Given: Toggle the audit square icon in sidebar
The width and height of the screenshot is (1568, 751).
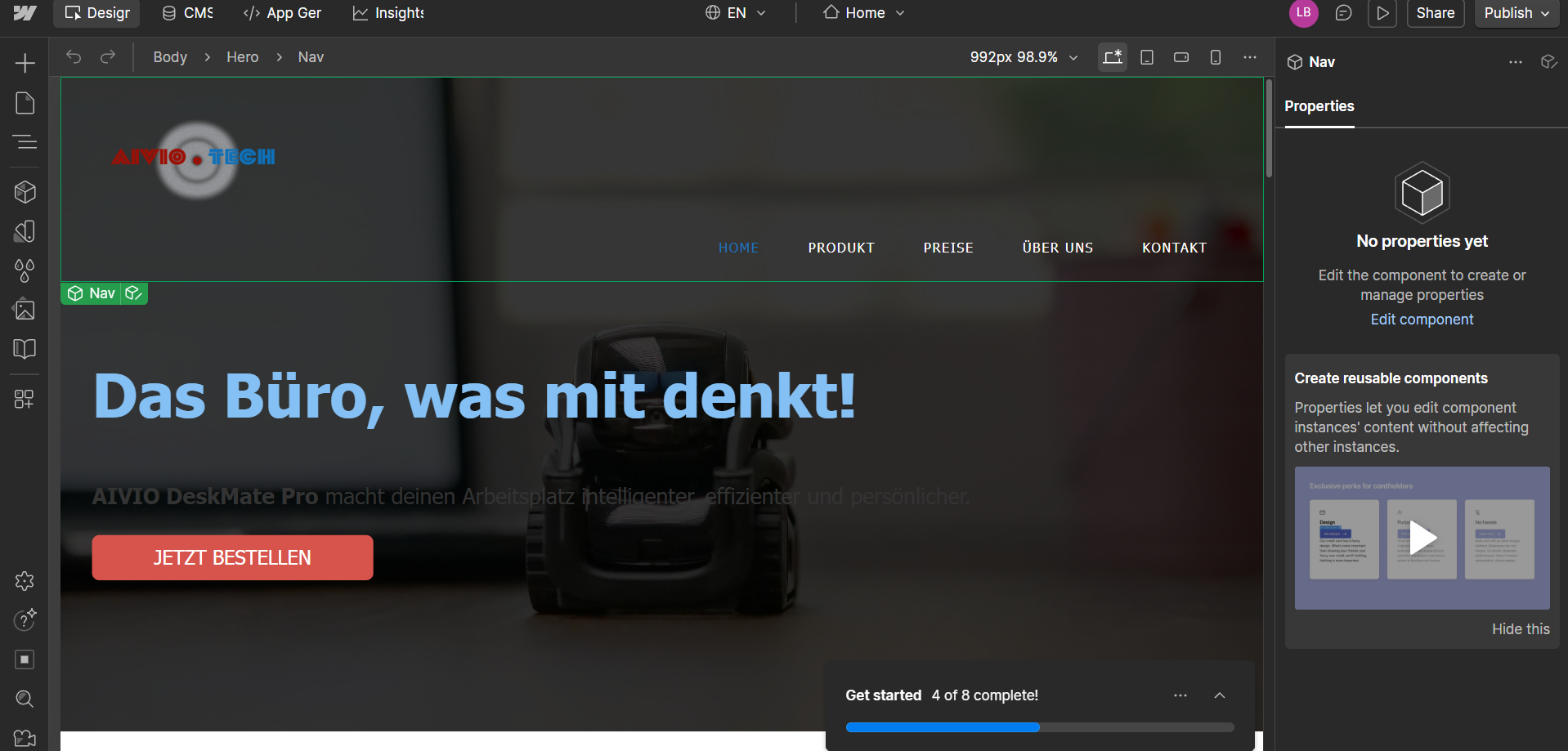Looking at the screenshot, I should click(25, 659).
